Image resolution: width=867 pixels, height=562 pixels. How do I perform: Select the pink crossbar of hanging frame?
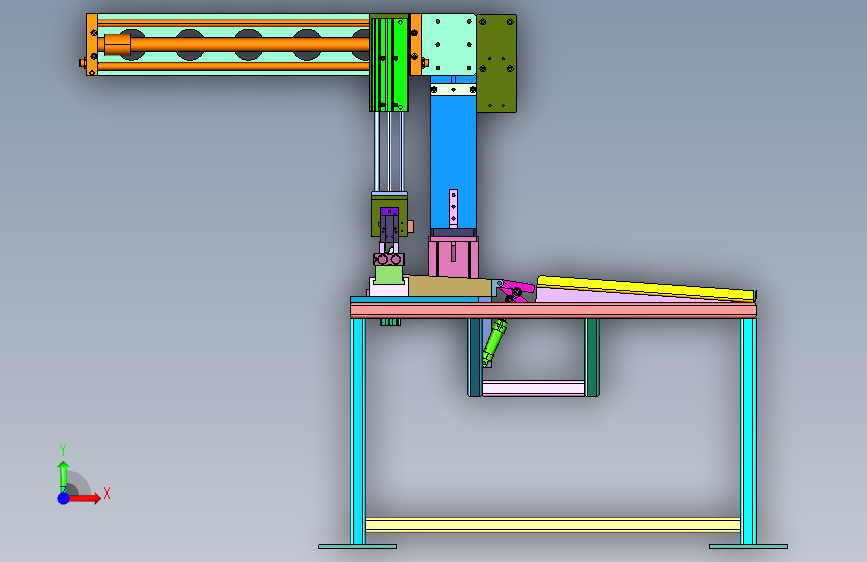pos(533,388)
